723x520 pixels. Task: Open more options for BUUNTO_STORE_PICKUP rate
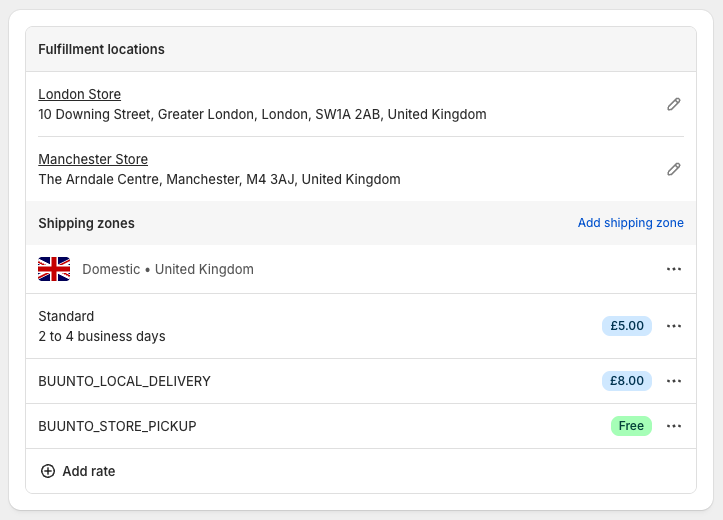674,426
